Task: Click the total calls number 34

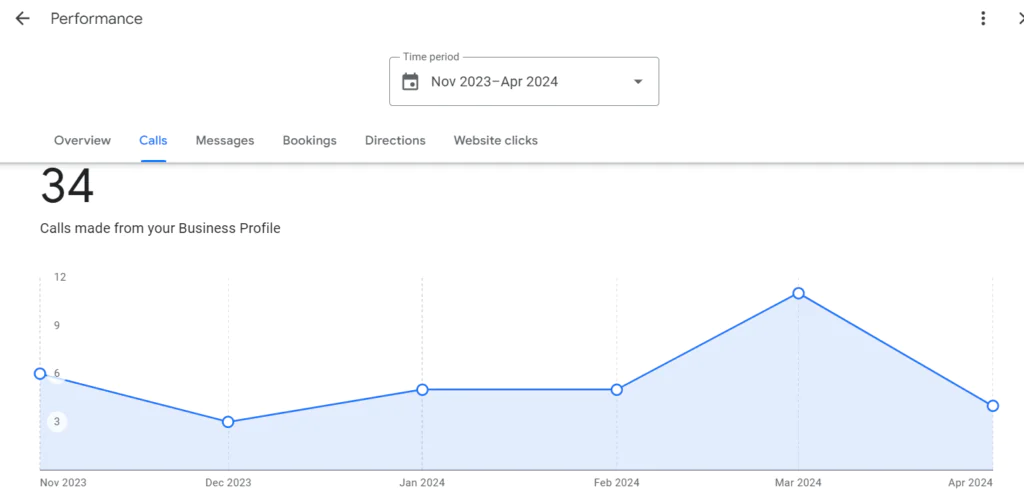Action: tap(67, 187)
